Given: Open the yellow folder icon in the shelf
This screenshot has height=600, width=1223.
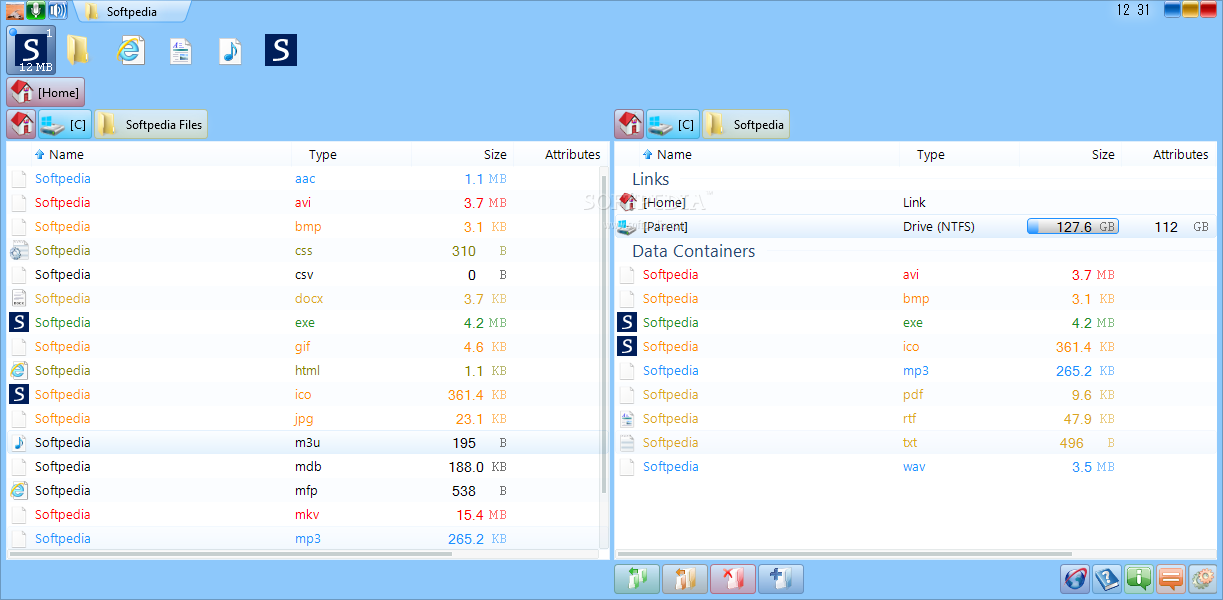Looking at the screenshot, I should 78,50.
